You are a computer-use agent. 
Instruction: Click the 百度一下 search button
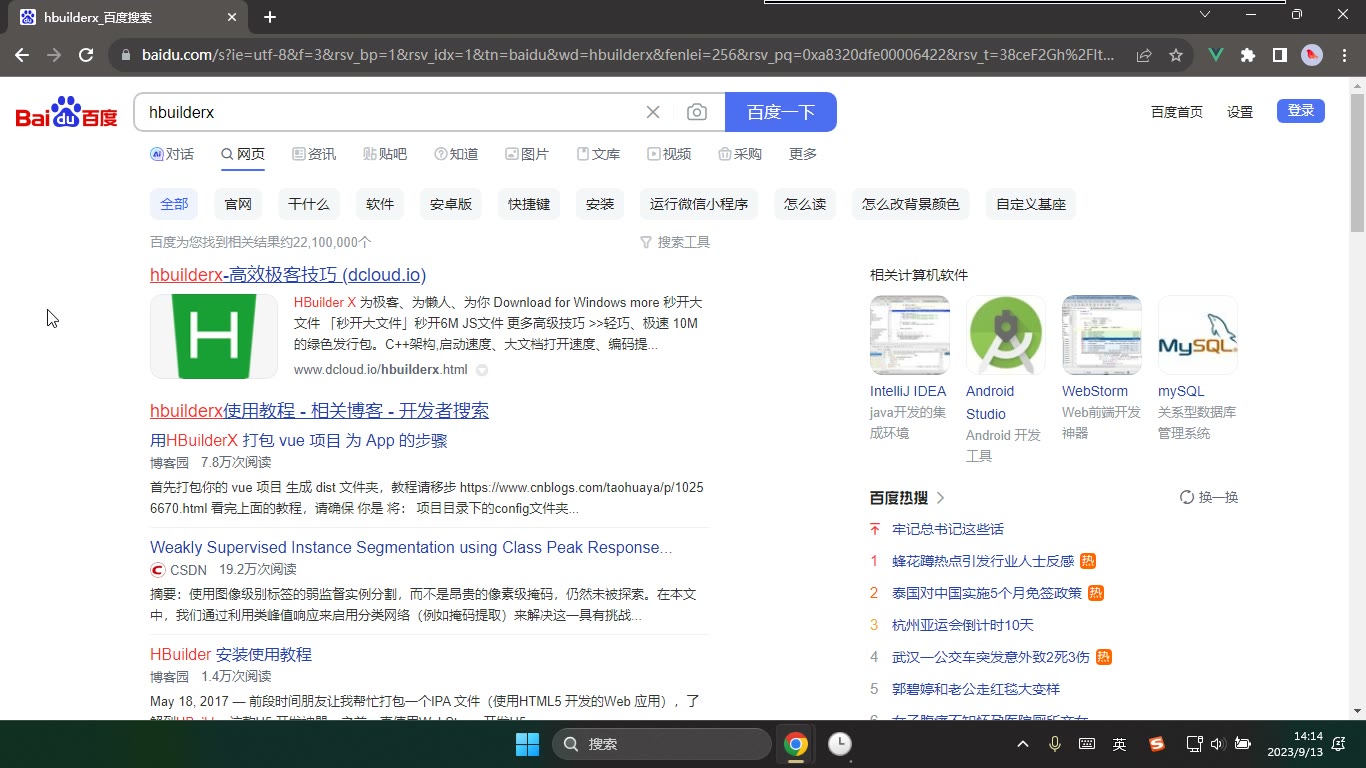tap(781, 112)
